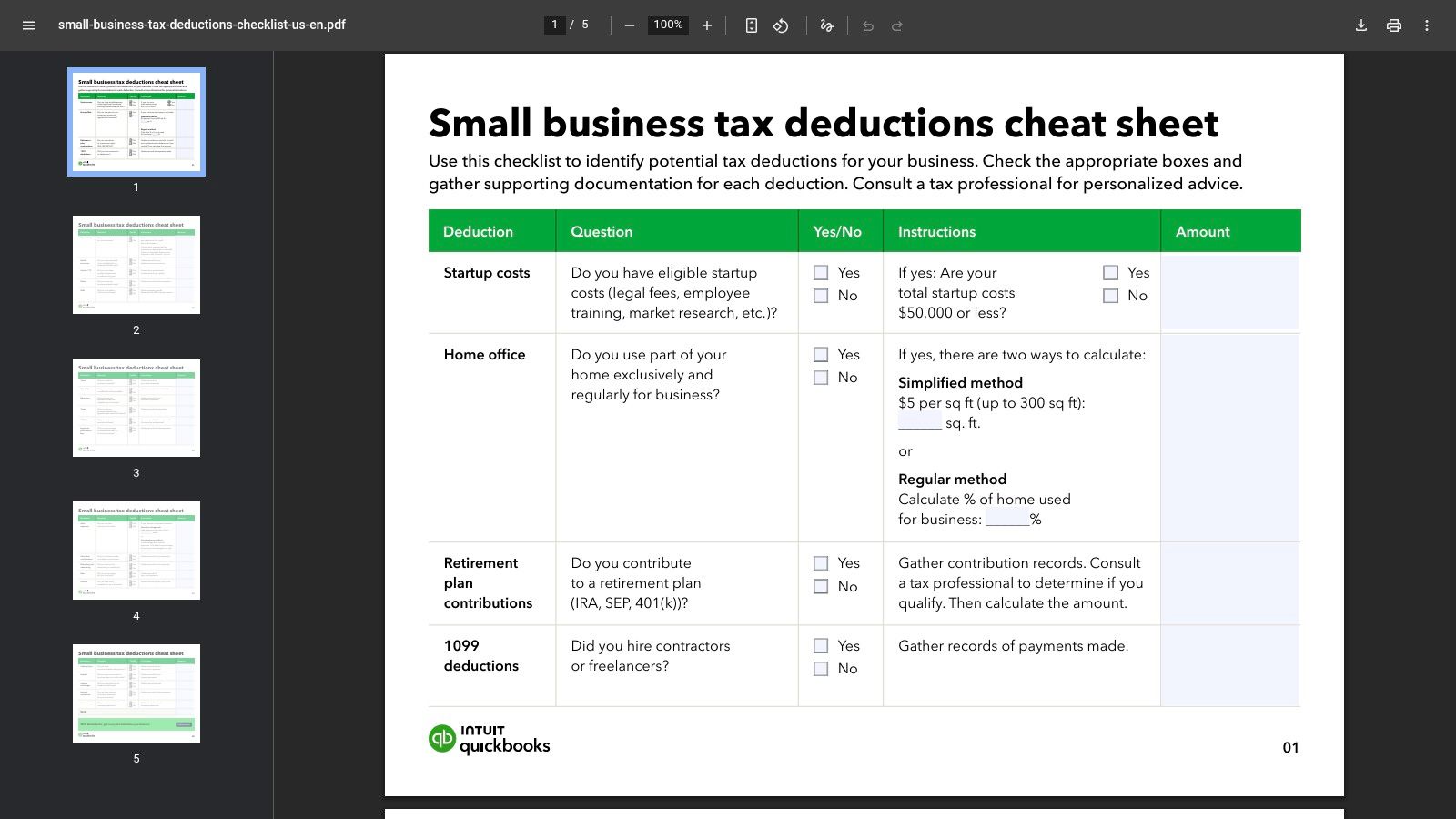Open page 5 thumbnail
The height and width of the screenshot is (819, 1456).
tap(136, 693)
